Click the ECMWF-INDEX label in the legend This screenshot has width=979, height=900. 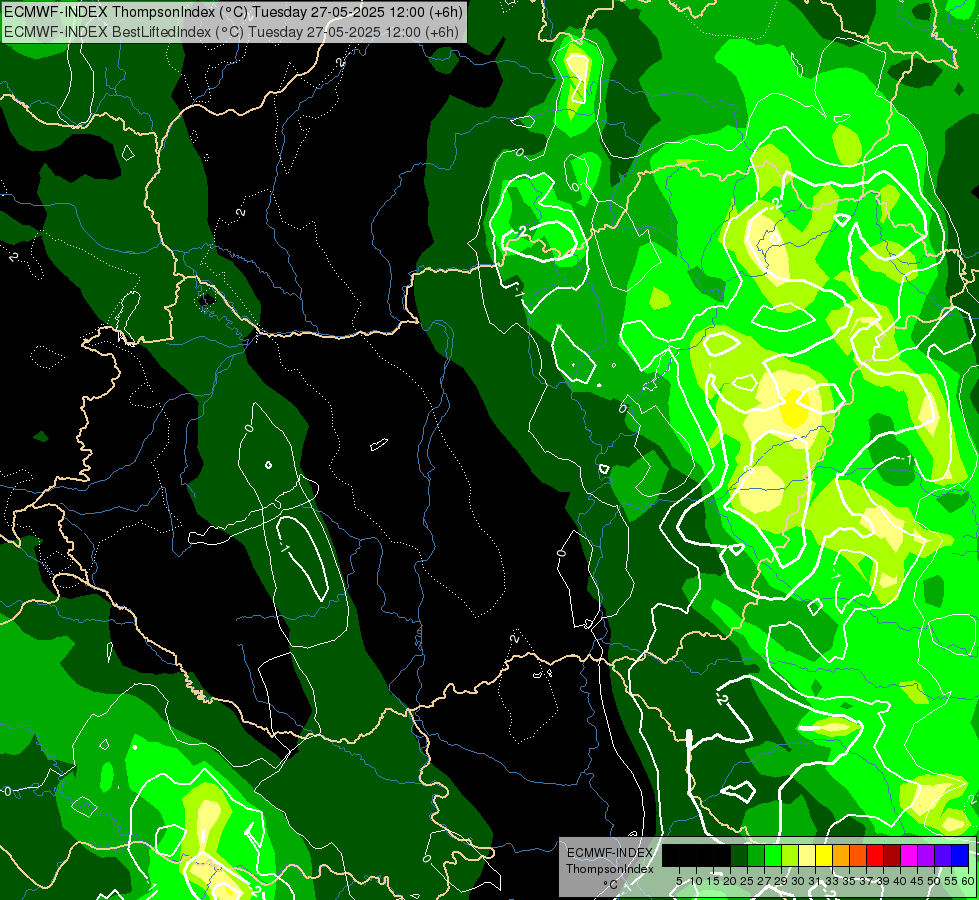pyautogui.click(x=610, y=853)
